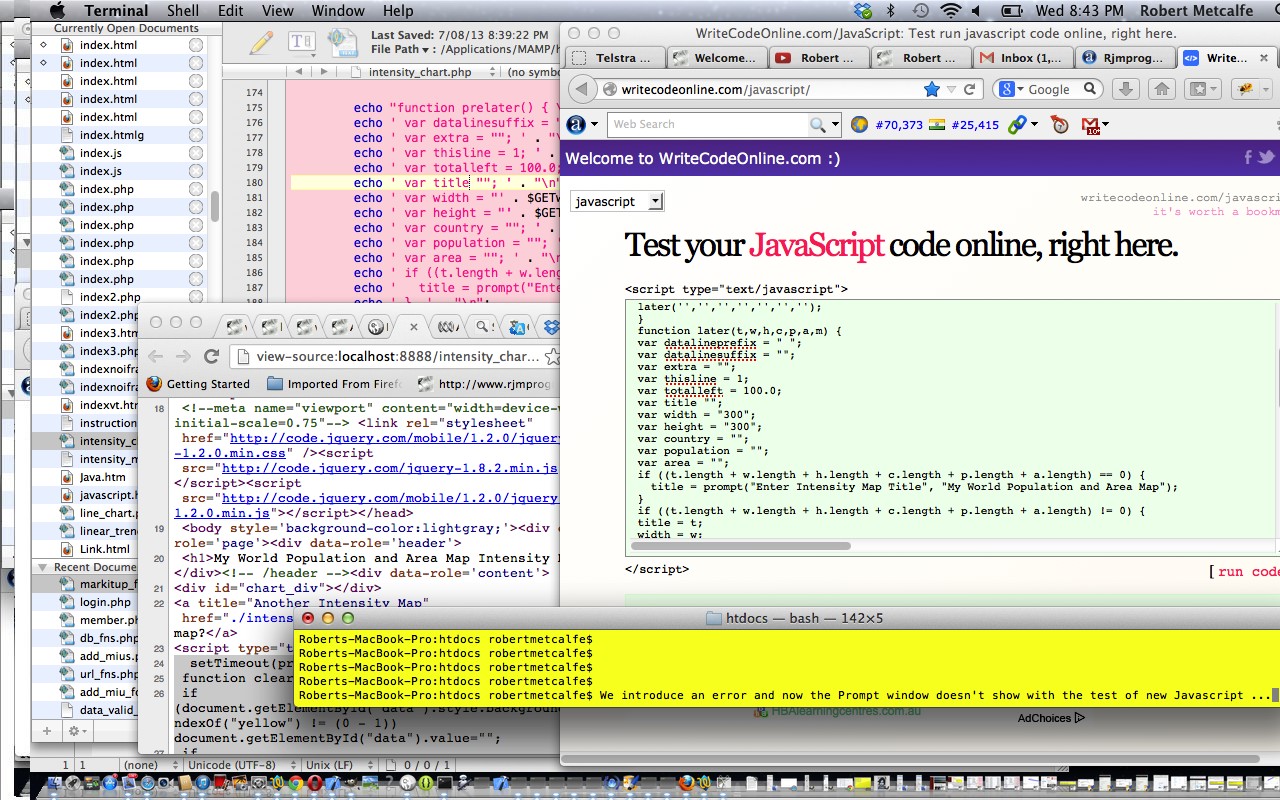Open gear action menu below TextWrangler documents list

pos(75,732)
